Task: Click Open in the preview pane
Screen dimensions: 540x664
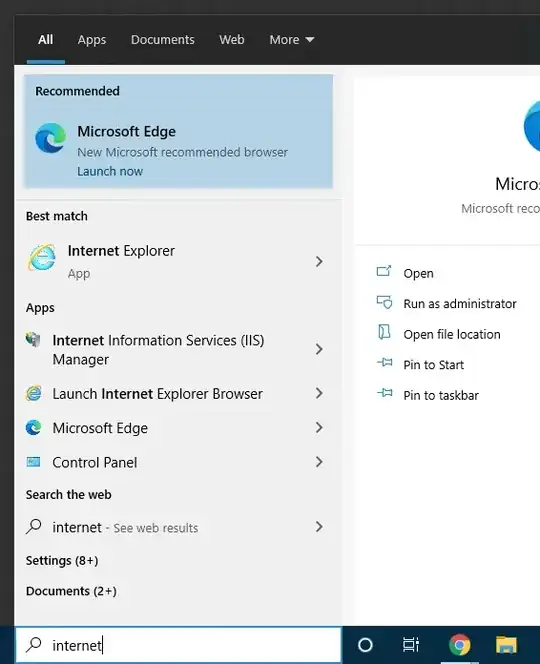Action: coord(418,274)
